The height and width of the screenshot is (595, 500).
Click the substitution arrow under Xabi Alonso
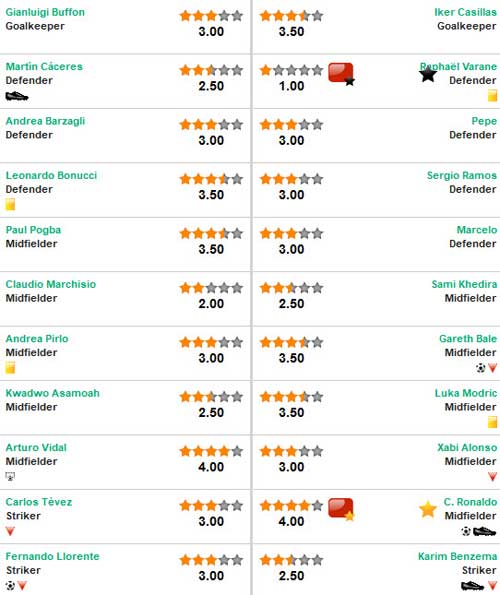click(x=492, y=477)
